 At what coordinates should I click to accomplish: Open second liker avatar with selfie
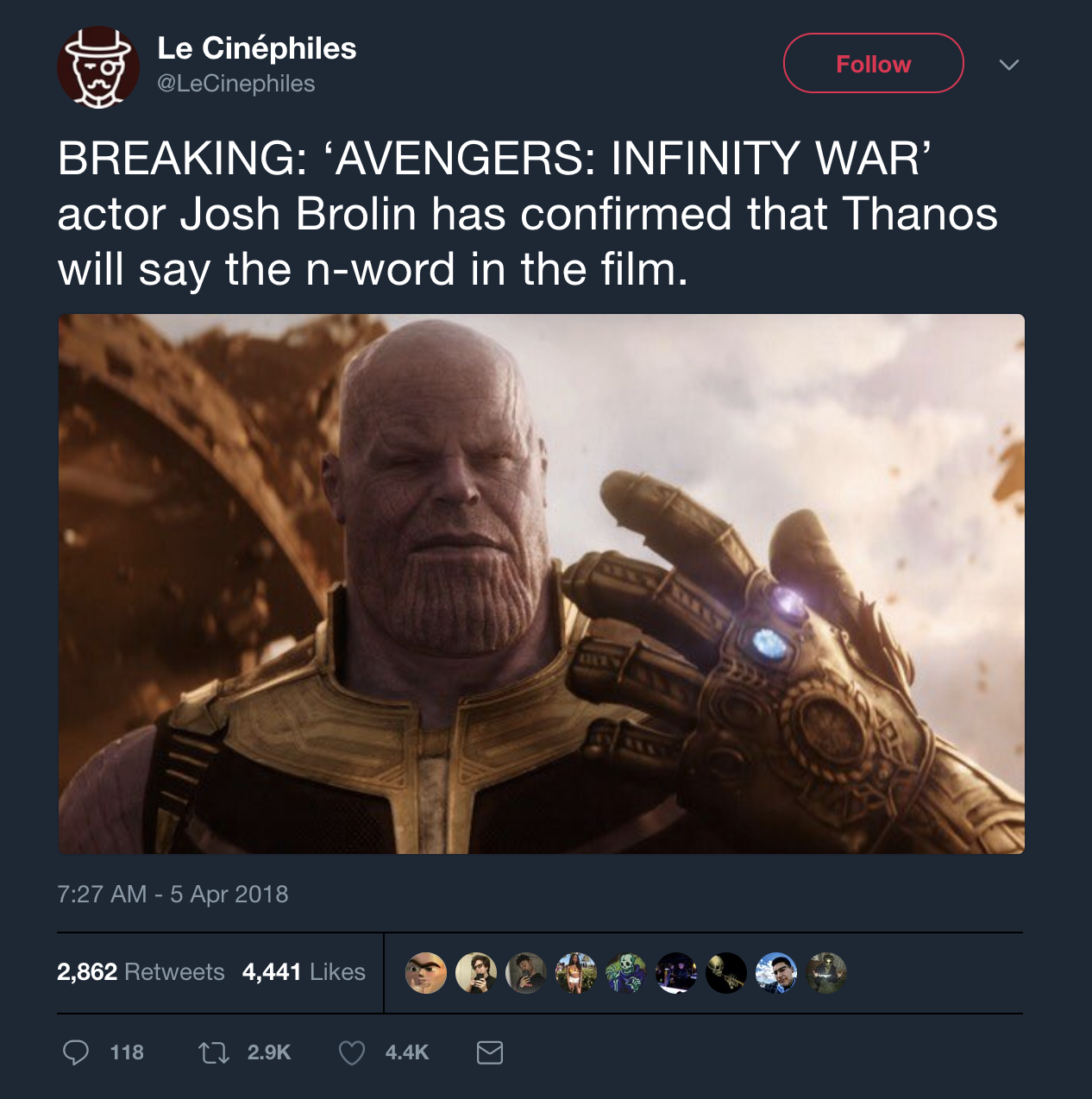476,973
